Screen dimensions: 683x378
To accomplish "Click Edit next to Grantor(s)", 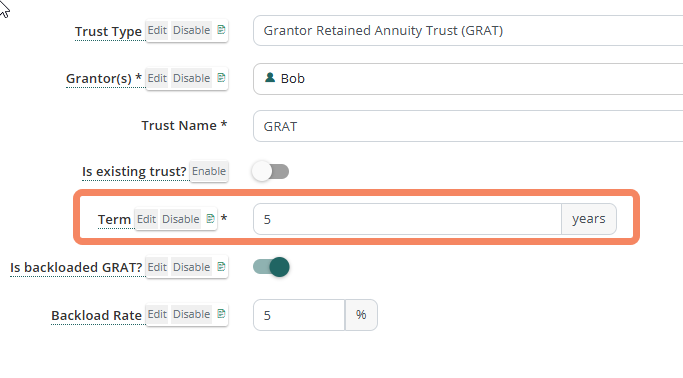I will (x=157, y=78).
